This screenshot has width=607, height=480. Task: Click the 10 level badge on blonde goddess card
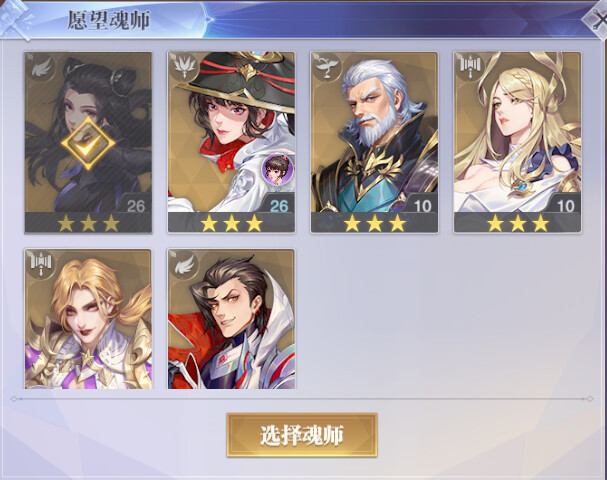coord(566,206)
